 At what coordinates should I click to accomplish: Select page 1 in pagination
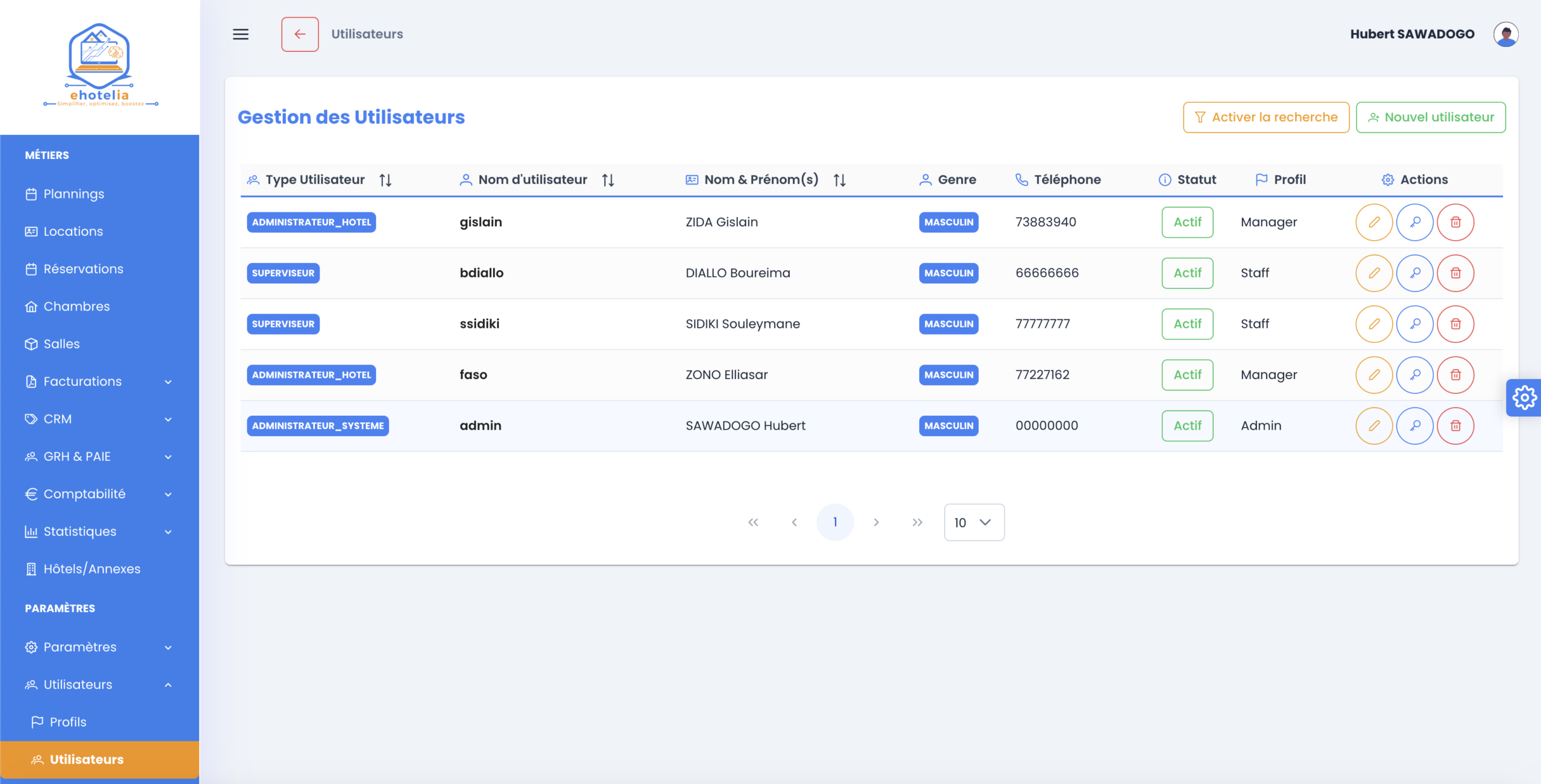(834, 522)
